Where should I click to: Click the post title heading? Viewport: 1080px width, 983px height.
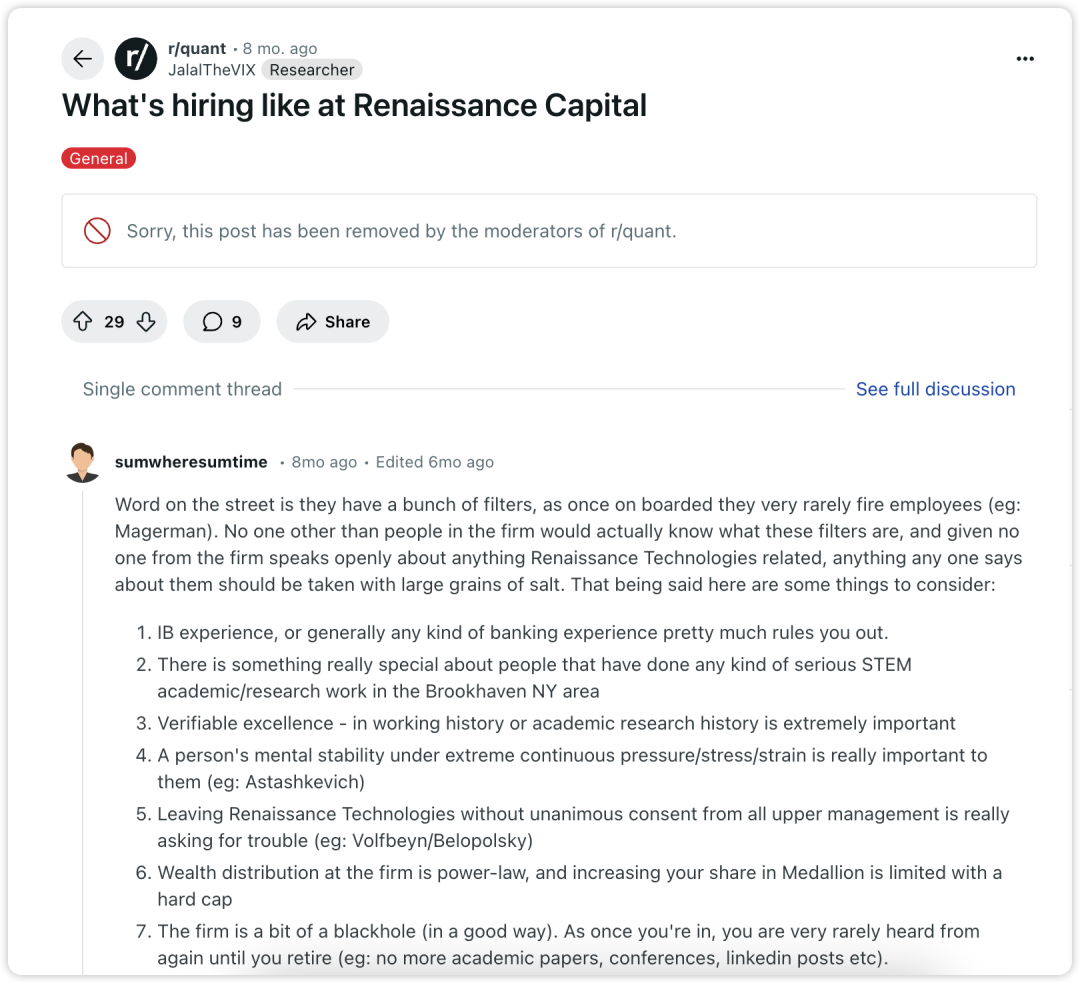[x=354, y=105]
